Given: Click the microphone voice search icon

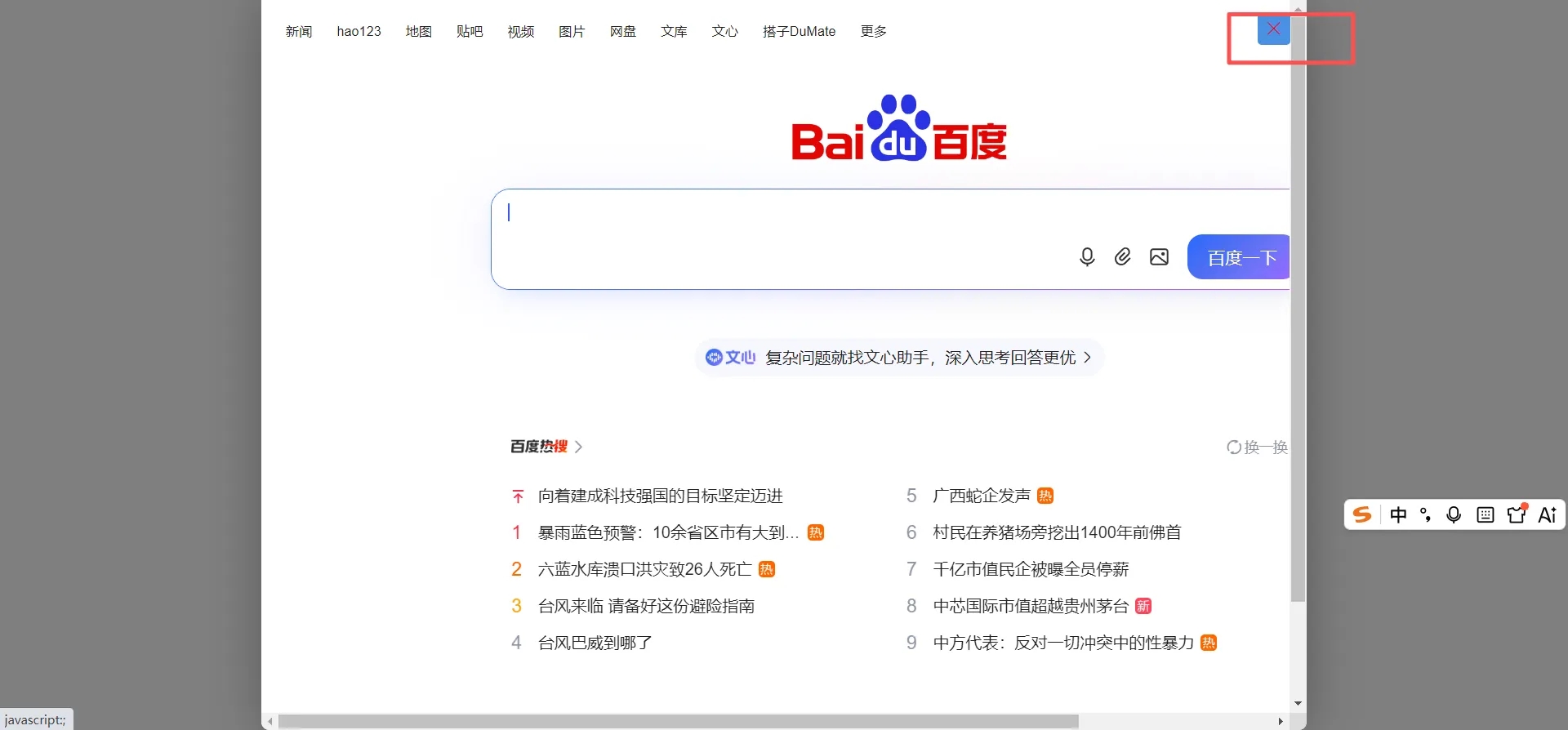Looking at the screenshot, I should (x=1087, y=257).
